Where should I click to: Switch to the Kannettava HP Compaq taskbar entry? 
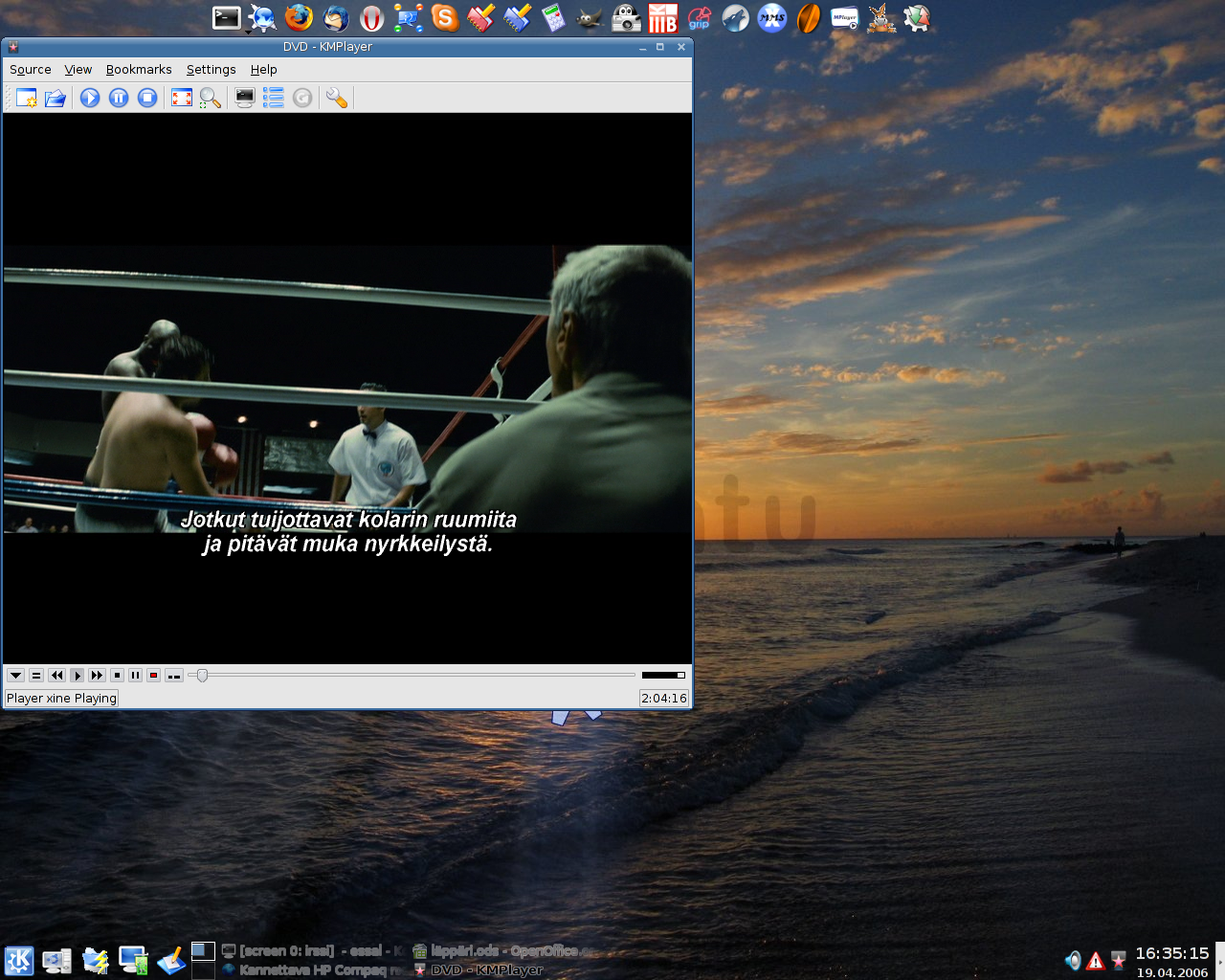tap(313, 970)
